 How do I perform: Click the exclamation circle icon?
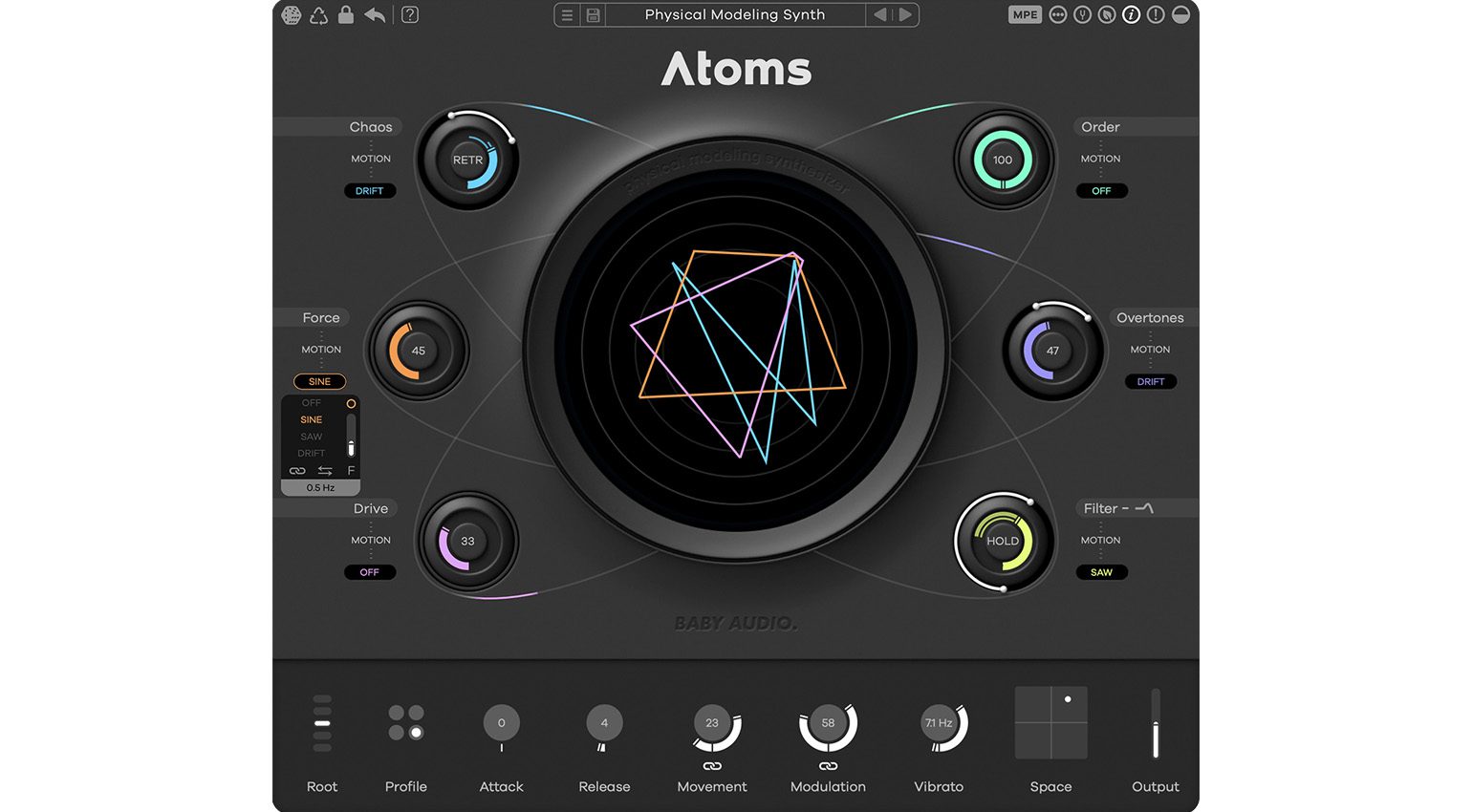[x=1156, y=14]
